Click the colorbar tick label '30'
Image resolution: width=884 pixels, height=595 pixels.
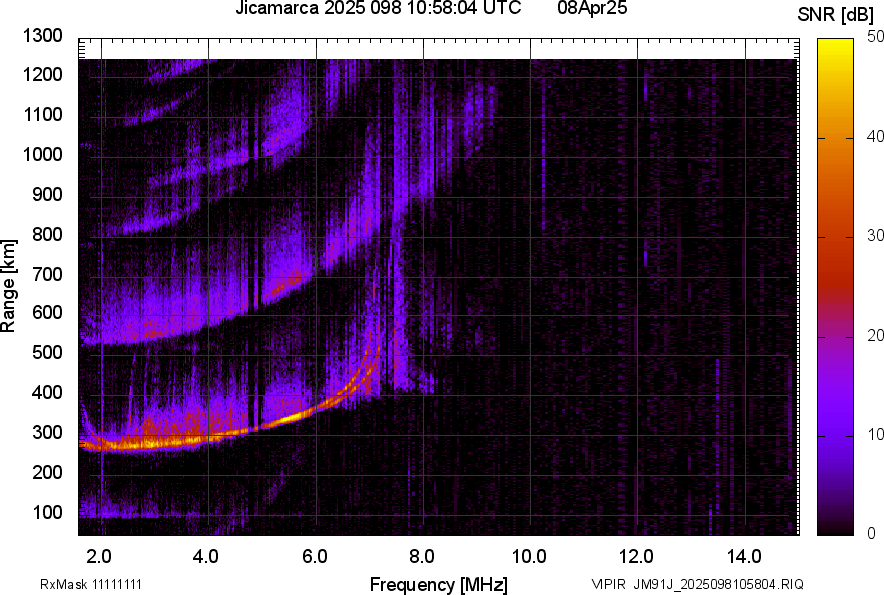click(876, 236)
